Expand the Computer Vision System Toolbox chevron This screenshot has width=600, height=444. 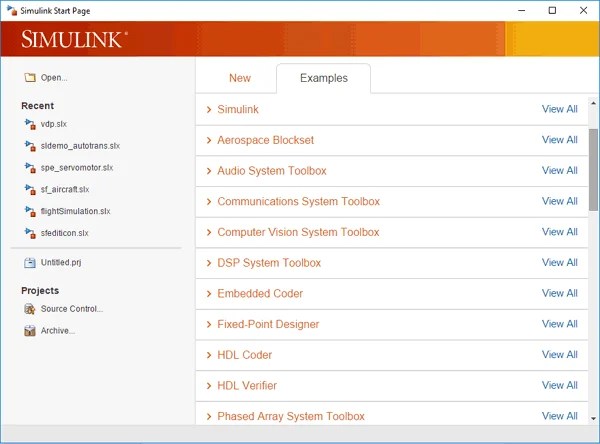209,232
